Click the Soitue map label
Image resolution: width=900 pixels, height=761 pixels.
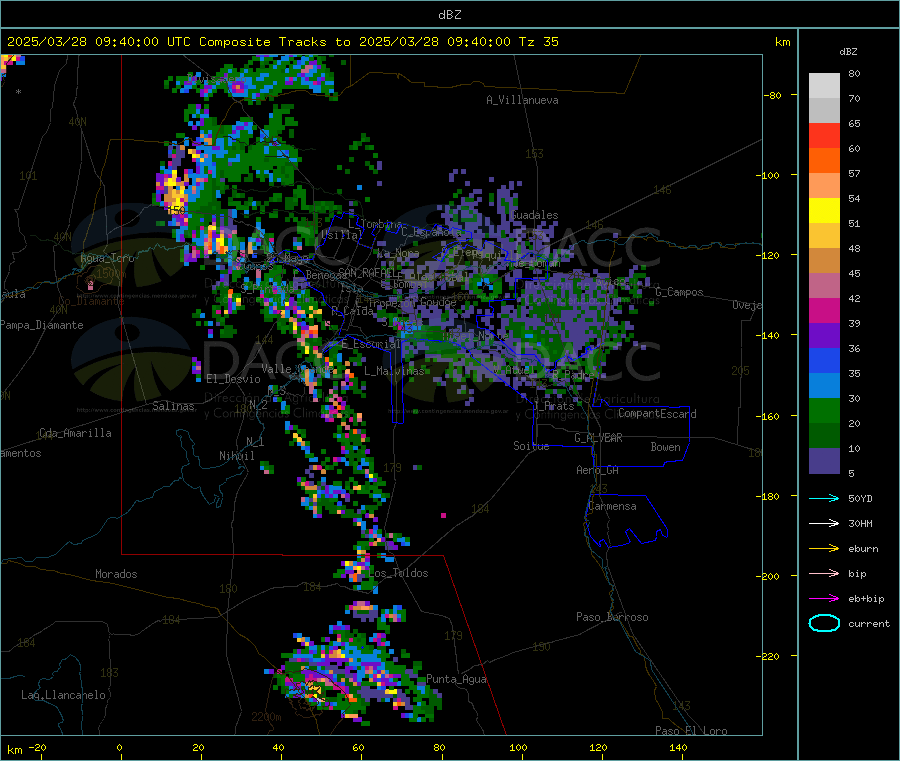pyautogui.click(x=531, y=446)
